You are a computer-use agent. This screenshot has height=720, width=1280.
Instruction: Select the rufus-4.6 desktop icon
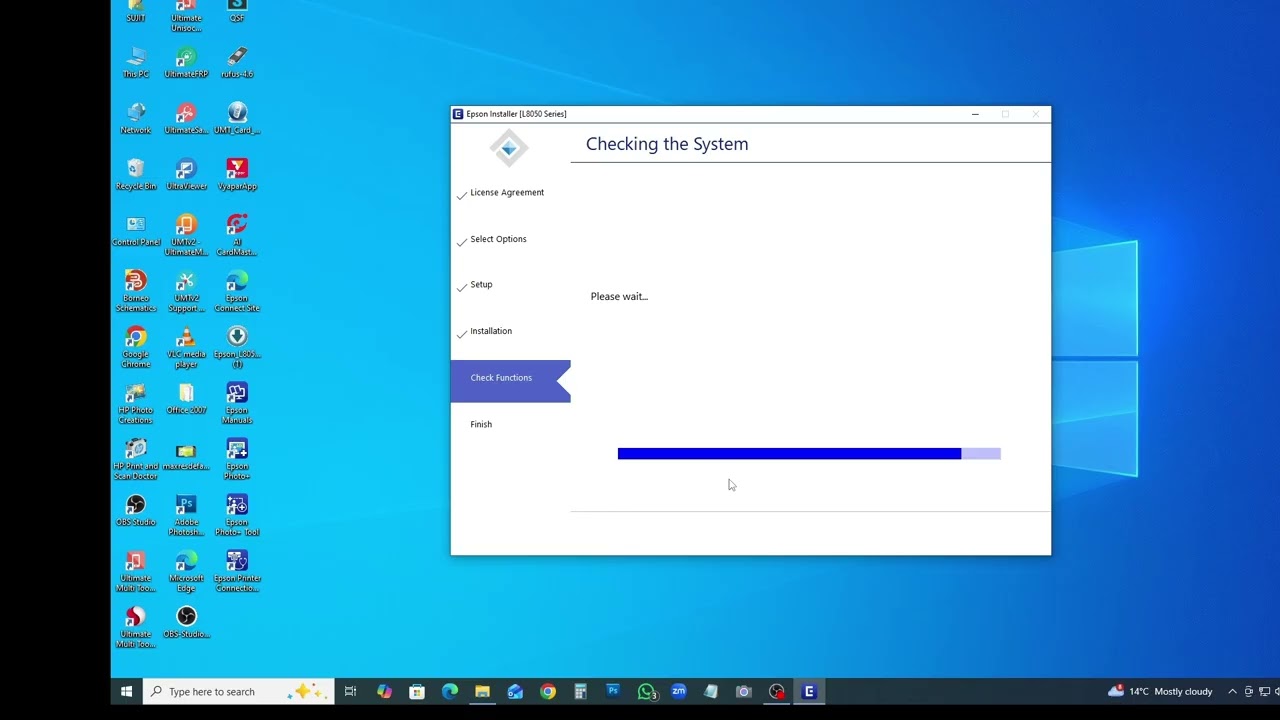click(237, 62)
